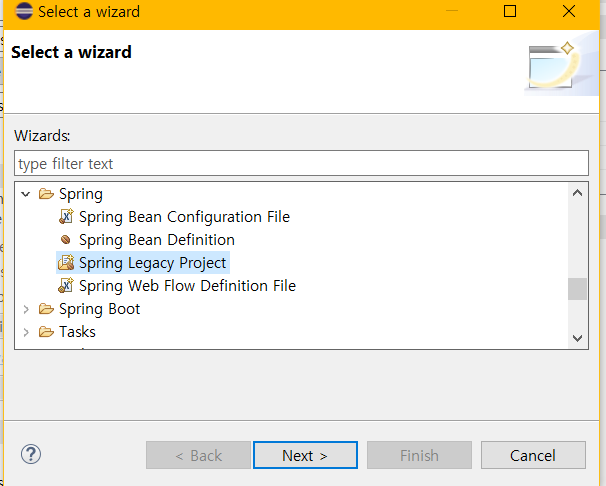This screenshot has width=606, height=486.
Task: Click the Spring Bean Definition bean icon
Action: pos(66,240)
